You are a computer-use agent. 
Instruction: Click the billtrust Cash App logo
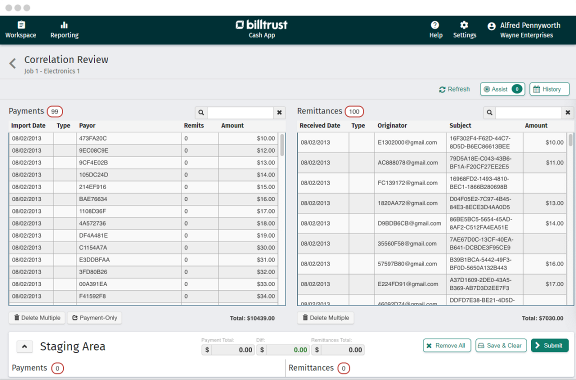click(x=262, y=29)
